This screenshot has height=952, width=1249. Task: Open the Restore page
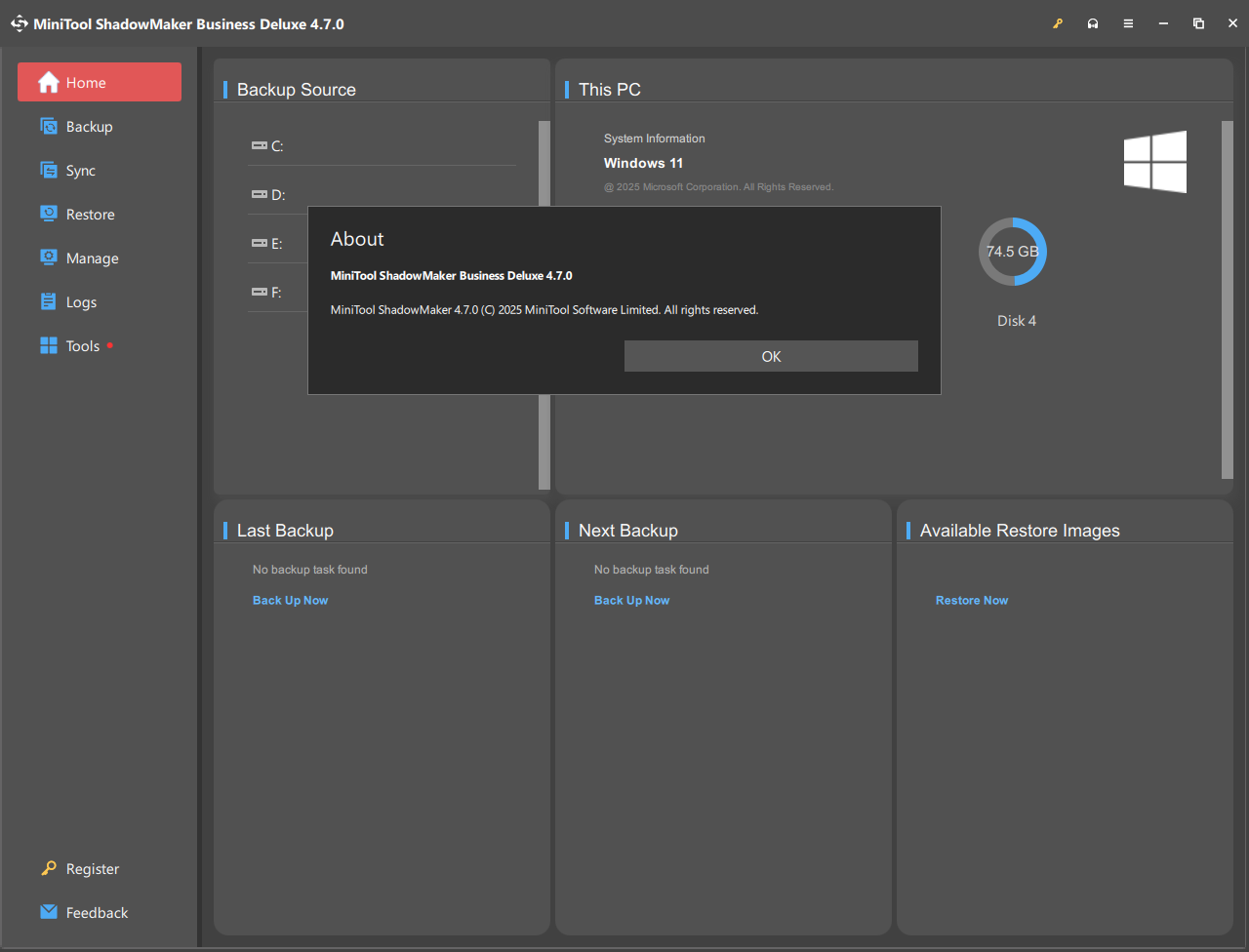[100, 215]
